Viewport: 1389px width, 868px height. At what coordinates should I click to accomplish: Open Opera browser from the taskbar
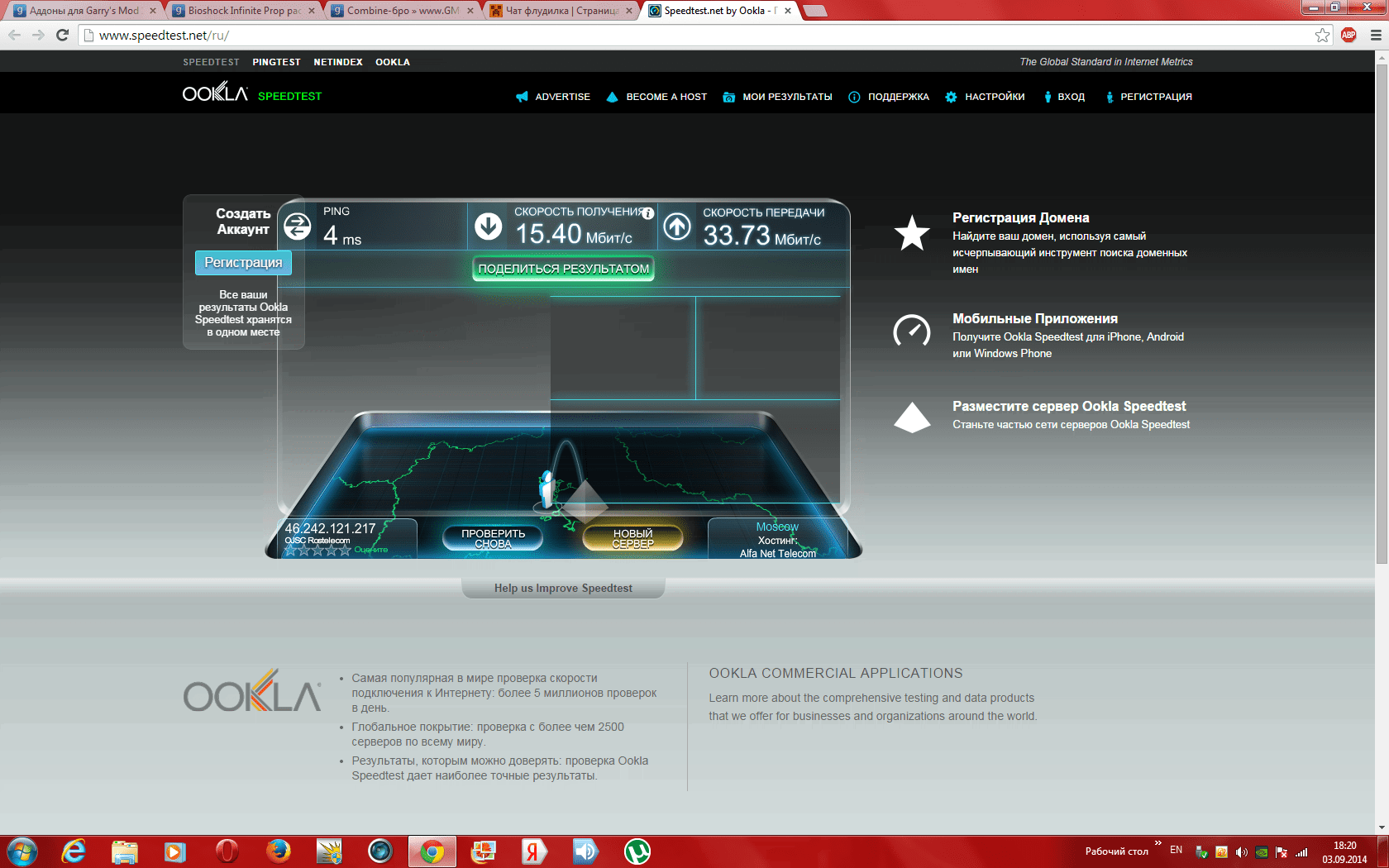(227, 851)
